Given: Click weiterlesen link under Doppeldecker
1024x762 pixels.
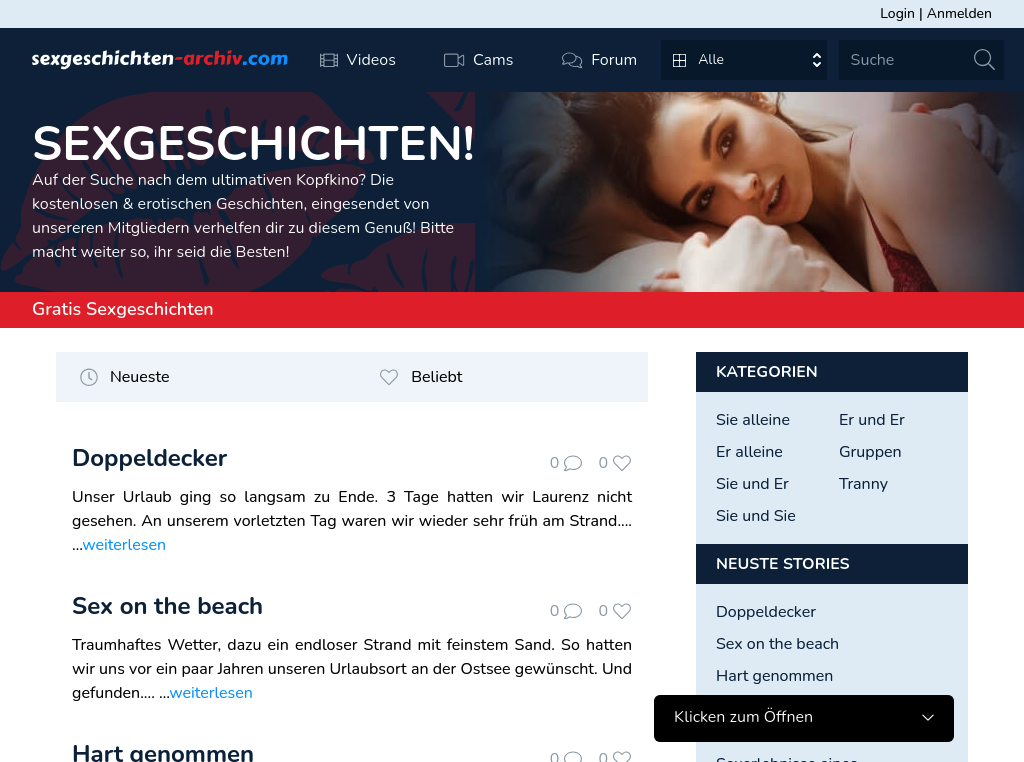Looking at the screenshot, I should coord(124,545).
